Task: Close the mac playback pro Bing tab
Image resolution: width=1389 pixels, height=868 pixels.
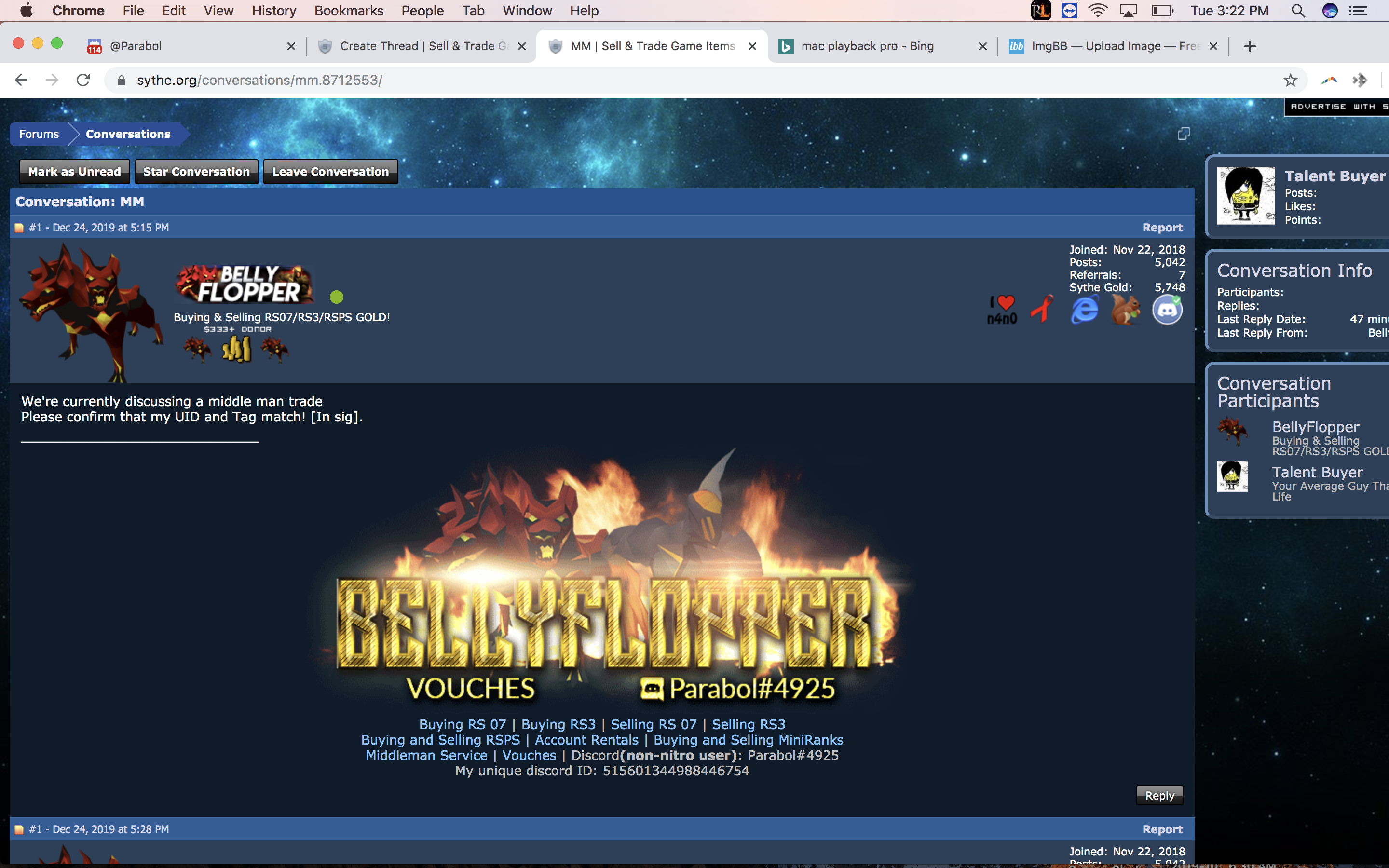Action: [x=983, y=46]
